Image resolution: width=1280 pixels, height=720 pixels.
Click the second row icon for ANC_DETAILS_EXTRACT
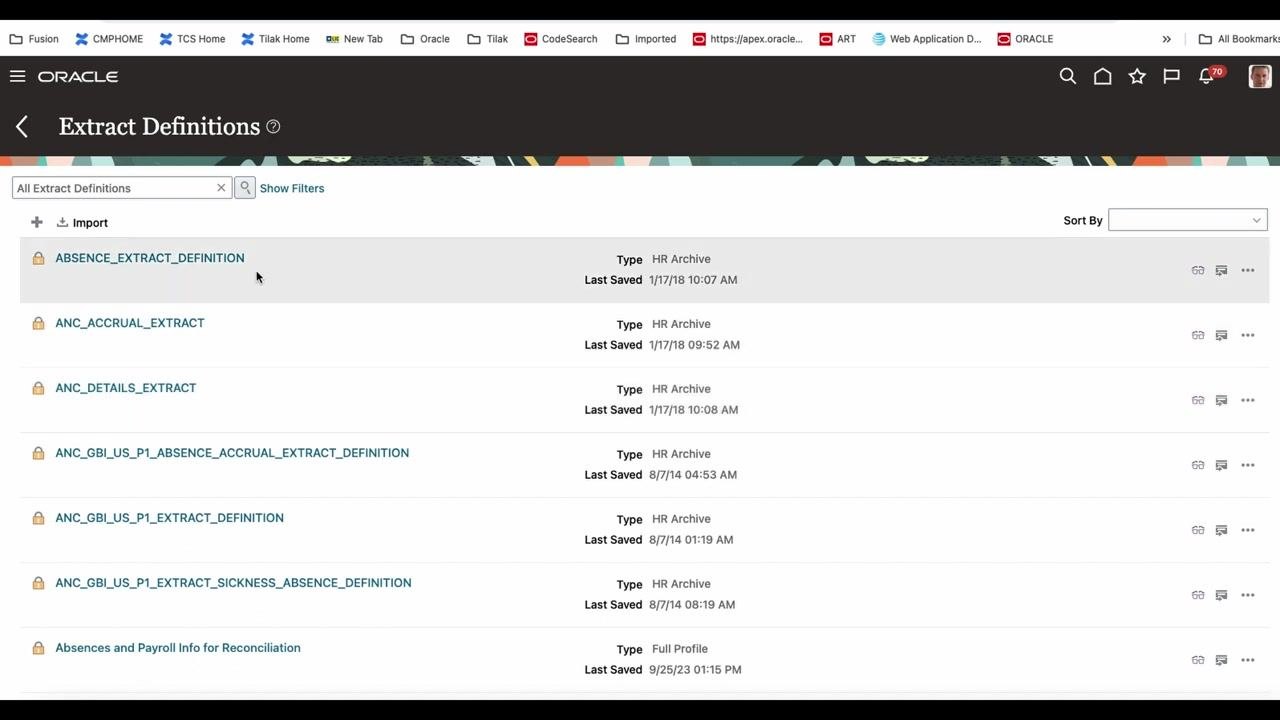(1221, 400)
